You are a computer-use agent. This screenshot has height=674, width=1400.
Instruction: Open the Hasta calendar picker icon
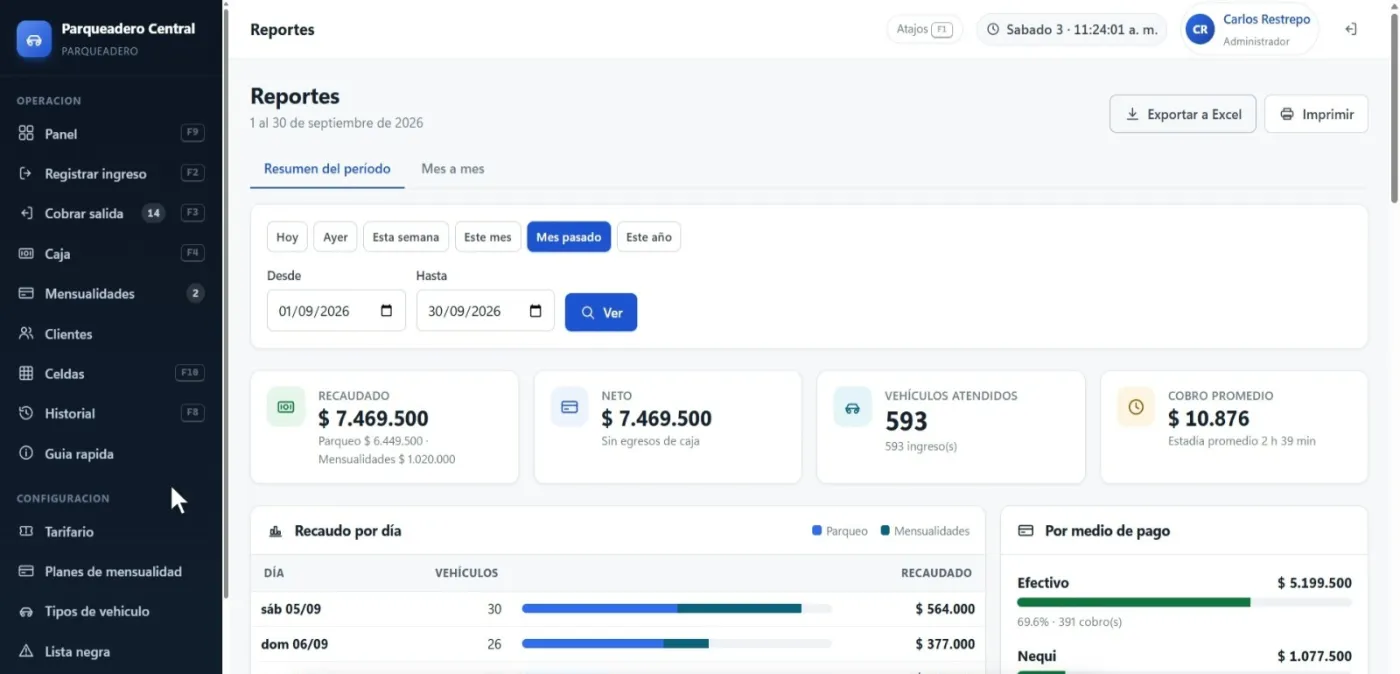point(536,311)
